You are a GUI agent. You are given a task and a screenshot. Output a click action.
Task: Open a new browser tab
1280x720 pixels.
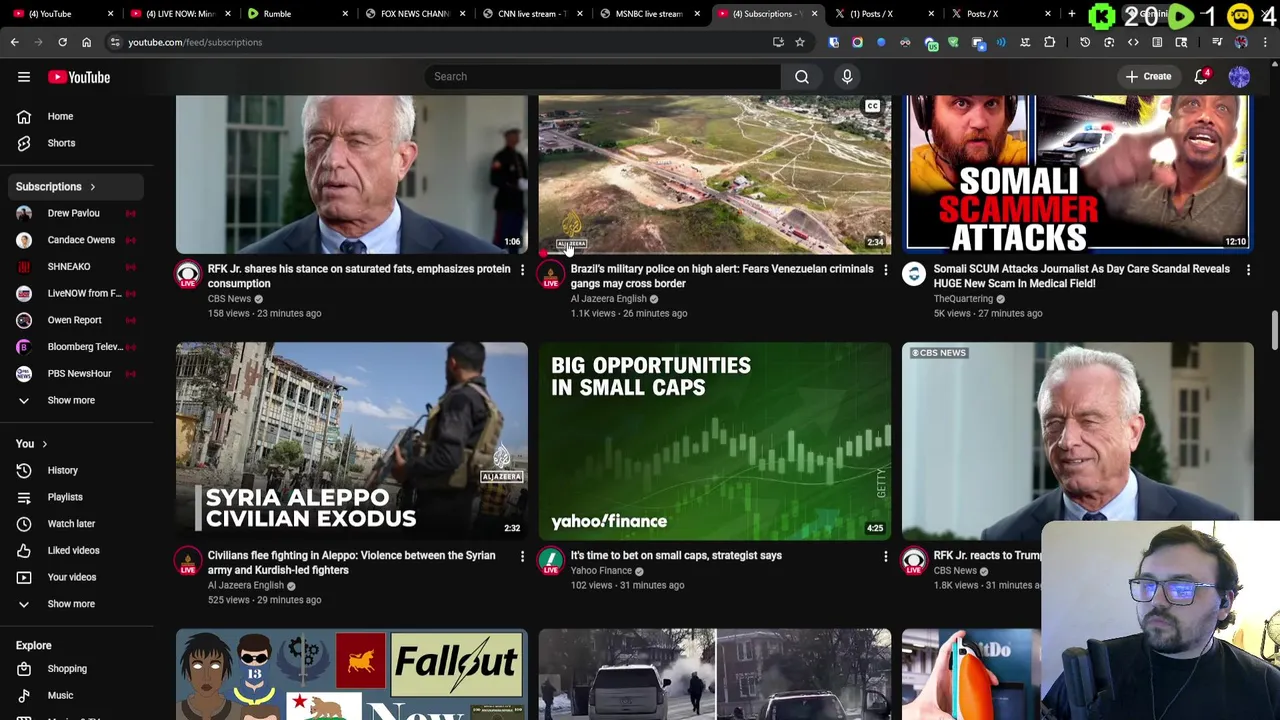(1071, 14)
